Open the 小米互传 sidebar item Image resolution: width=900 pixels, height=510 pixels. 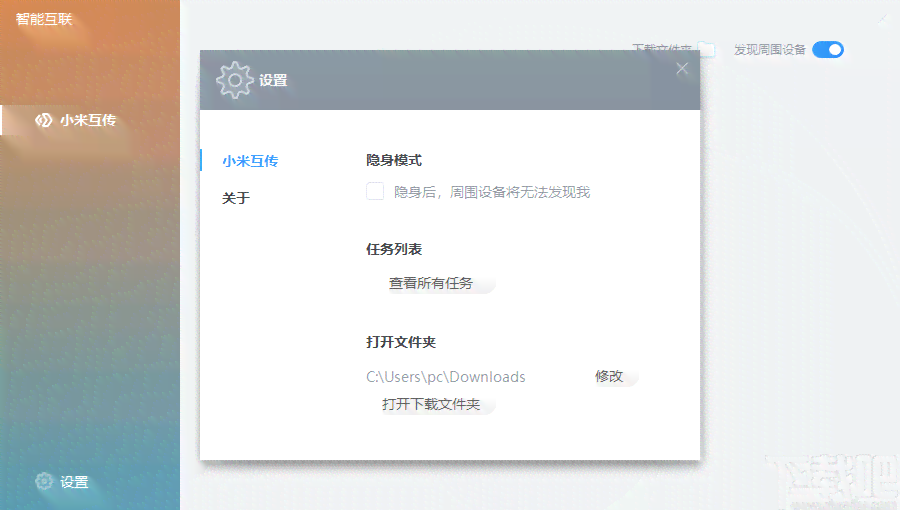tap(90, 120)
